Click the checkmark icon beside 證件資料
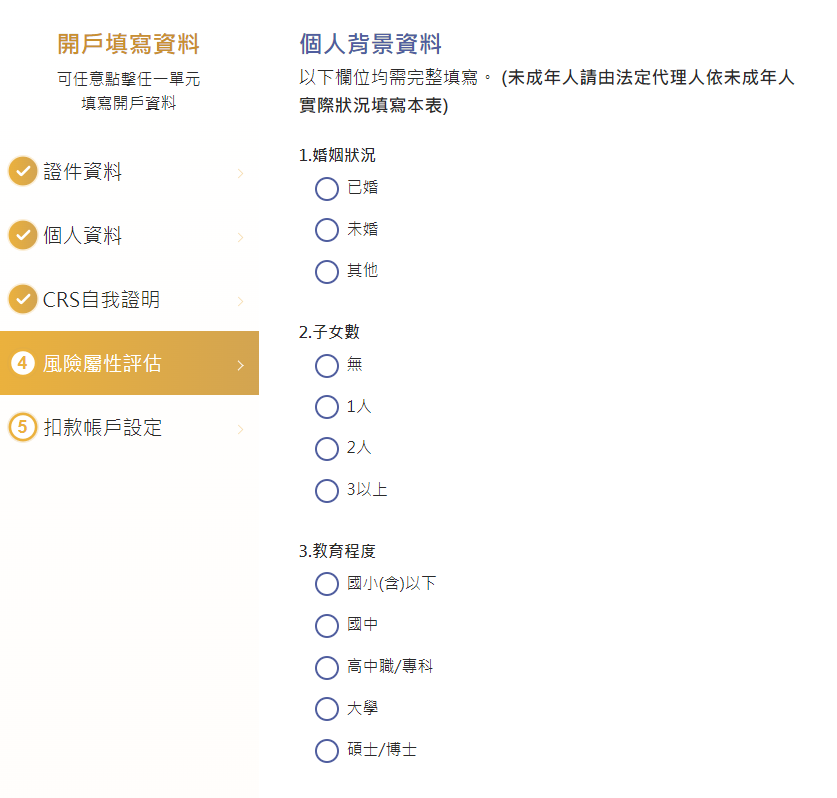 click(23, 171)
